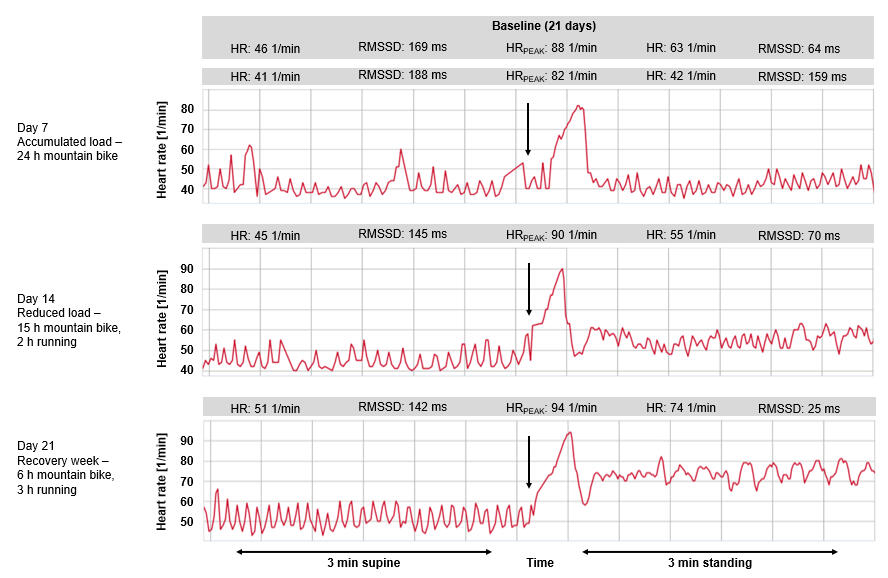Image resolution: width=888 pixels, height=578 pixels.
Task: Click the HRpeak: 82 1/min label
Action: pyautogui.click(x=551, y=76)
